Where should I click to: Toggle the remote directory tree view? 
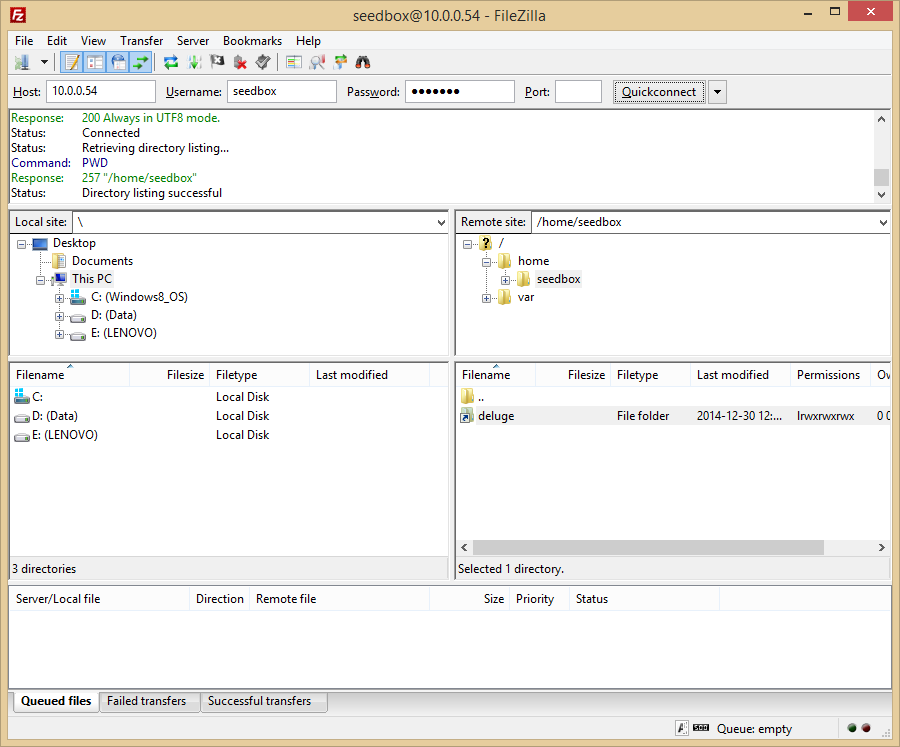coord(118,62)
